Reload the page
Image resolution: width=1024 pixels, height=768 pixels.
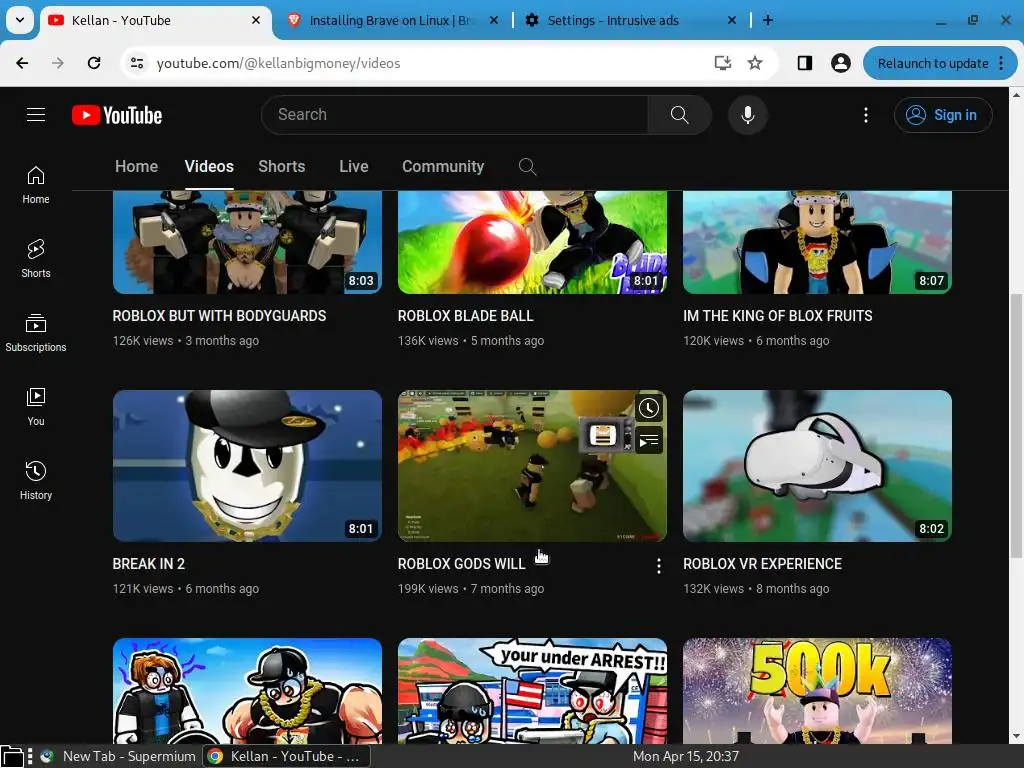[x=94, y=63]
